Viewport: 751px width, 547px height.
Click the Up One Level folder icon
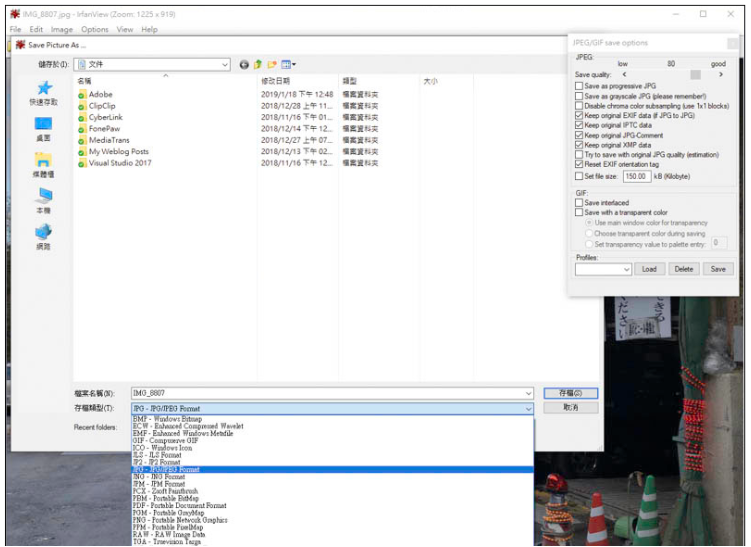coord(258,64)
